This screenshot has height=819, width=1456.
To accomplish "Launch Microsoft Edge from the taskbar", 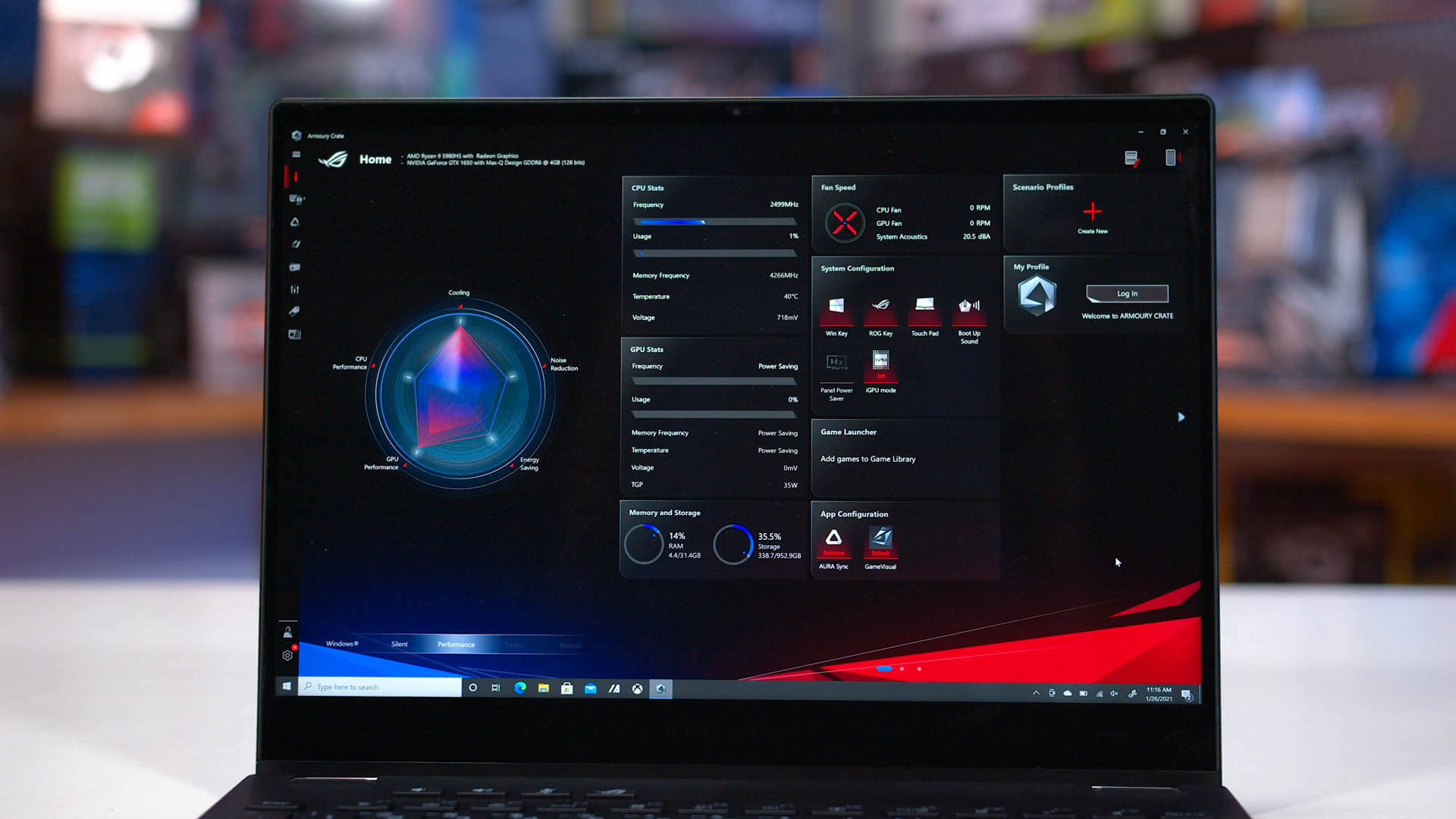I will [x=520, y=688].
